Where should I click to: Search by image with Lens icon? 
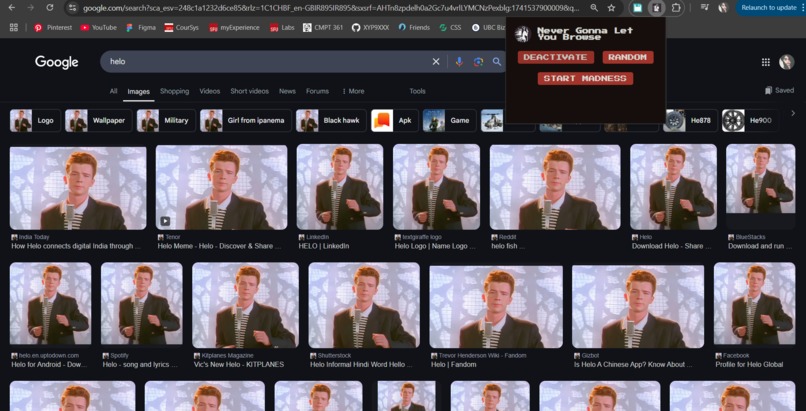tap(479, 62)
